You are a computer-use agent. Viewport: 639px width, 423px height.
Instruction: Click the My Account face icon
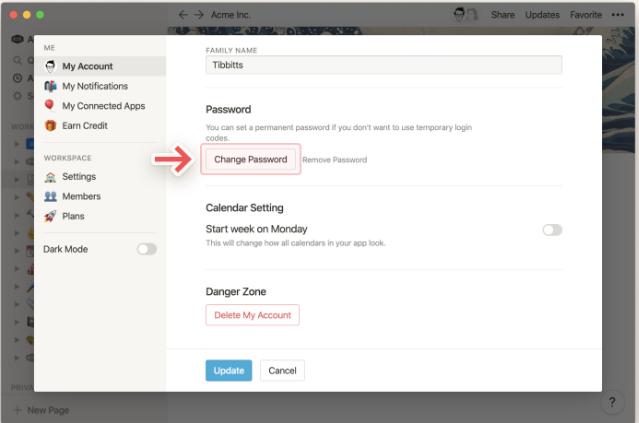[x=50, y=66]
